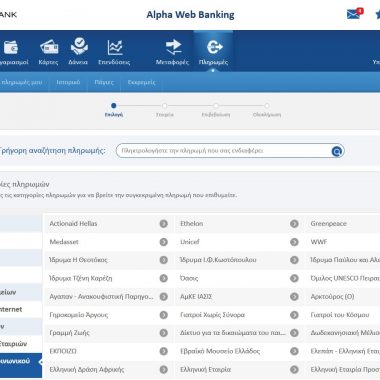The height and width of the screenshot is (380, 380).
Task: Open the Ethelon payment
Action: 191,224
